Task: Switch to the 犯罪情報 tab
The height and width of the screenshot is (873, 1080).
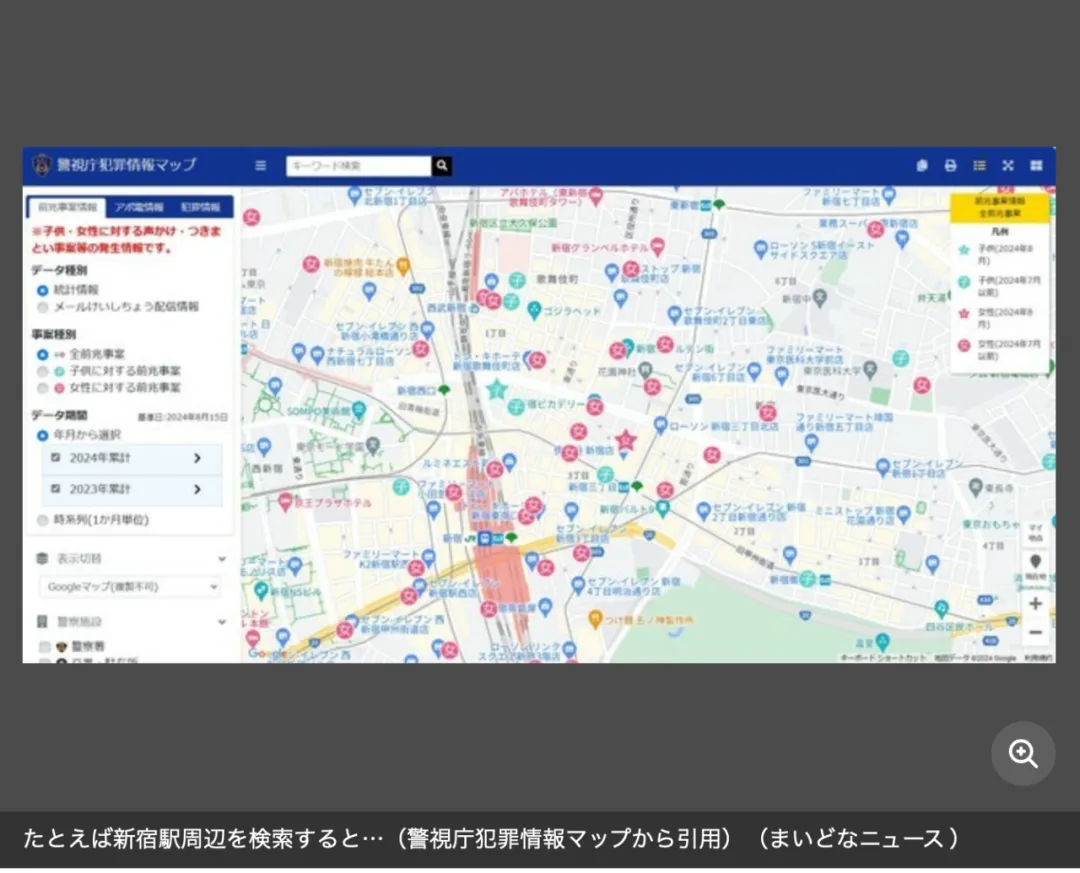Action: click(x=201, y=207)
